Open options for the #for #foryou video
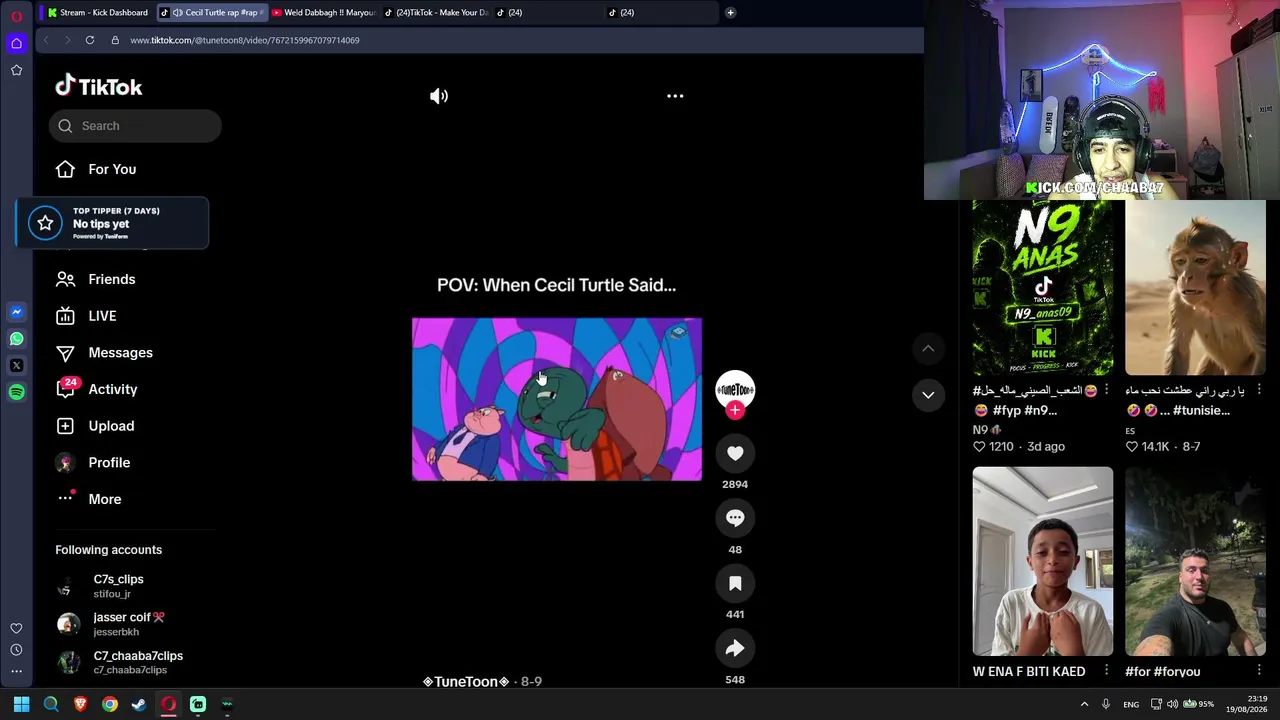 point(1258,671)
